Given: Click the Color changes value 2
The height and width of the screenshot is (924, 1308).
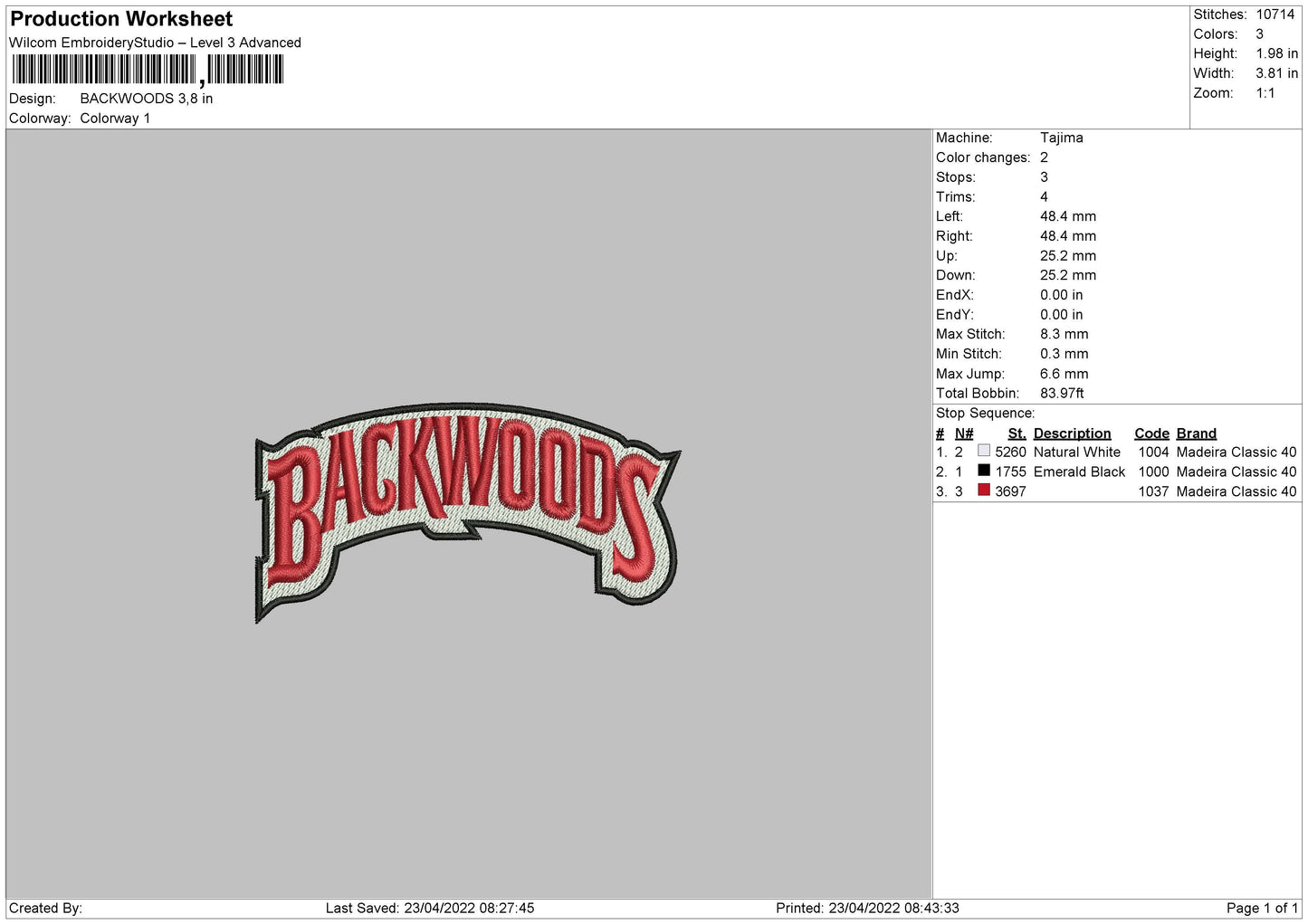Looking at the screenshot, I should (1044, 157).
